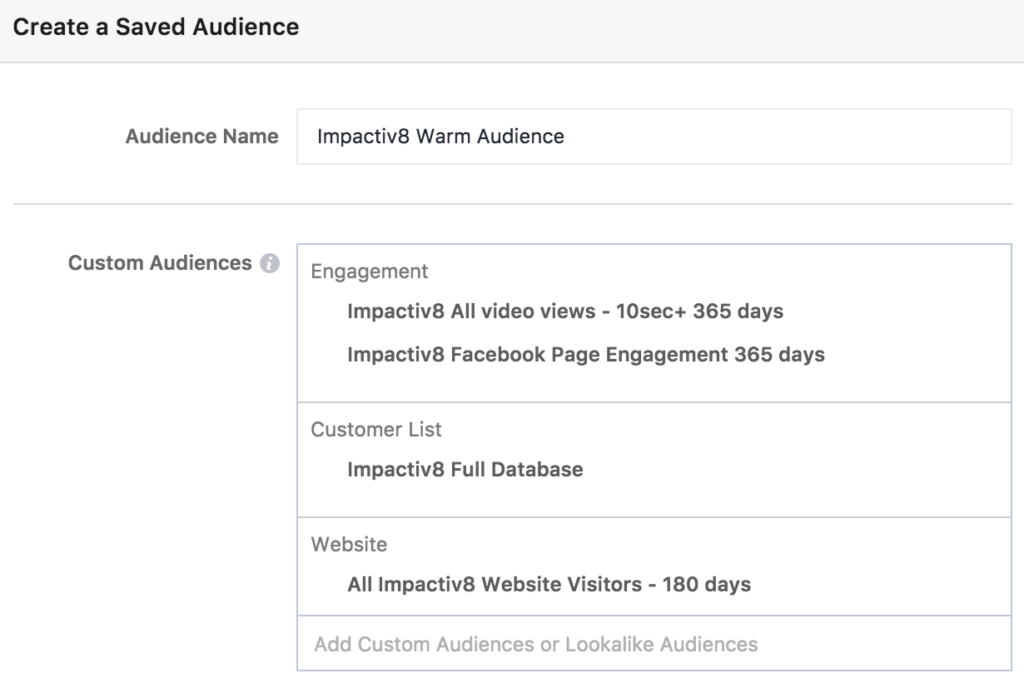Click the 180 days text of Website Visitors
Image resolution: width=1024 pixels, height=683 pixels.
(706, 584)
